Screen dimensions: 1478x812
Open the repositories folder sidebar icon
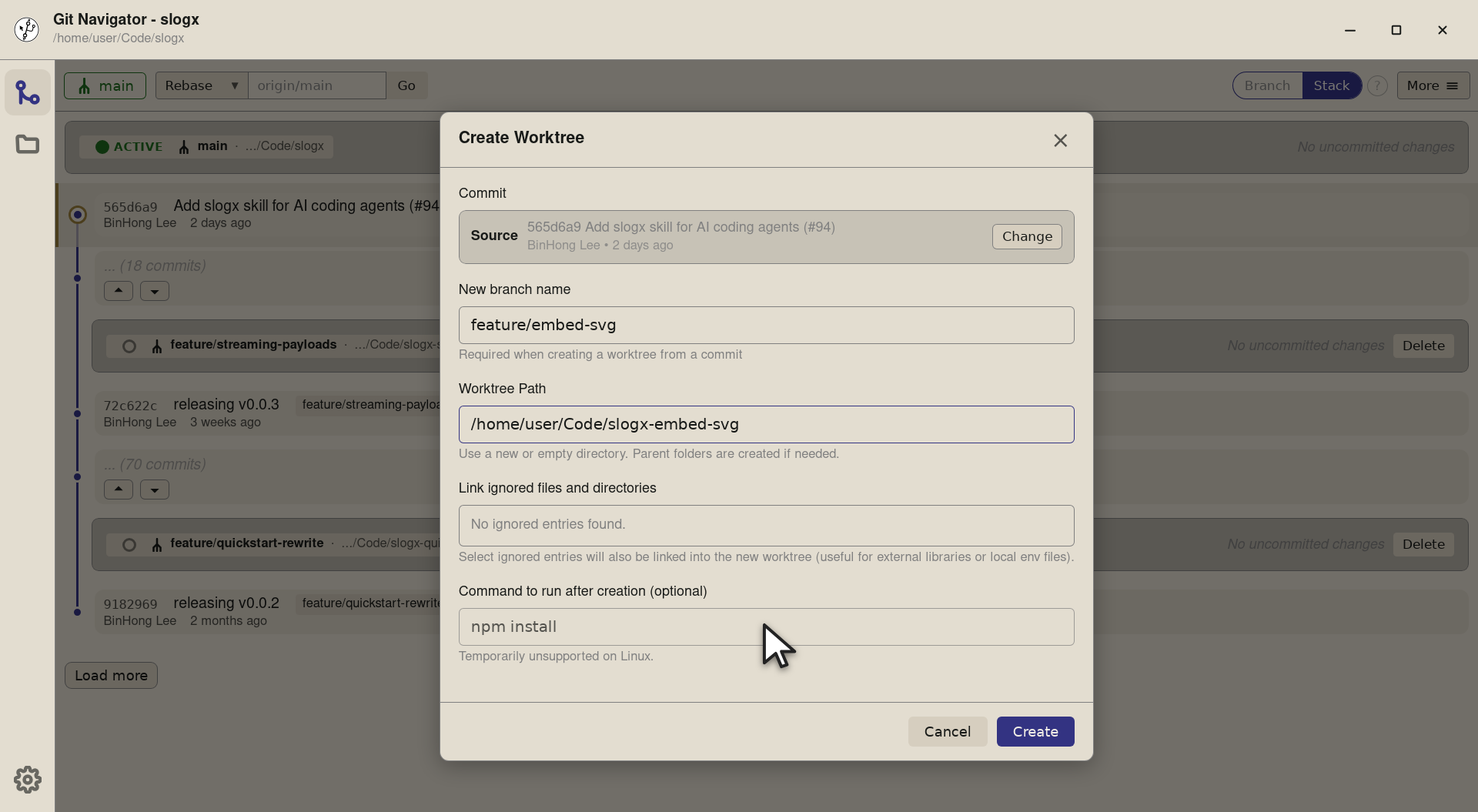point(28,144)
